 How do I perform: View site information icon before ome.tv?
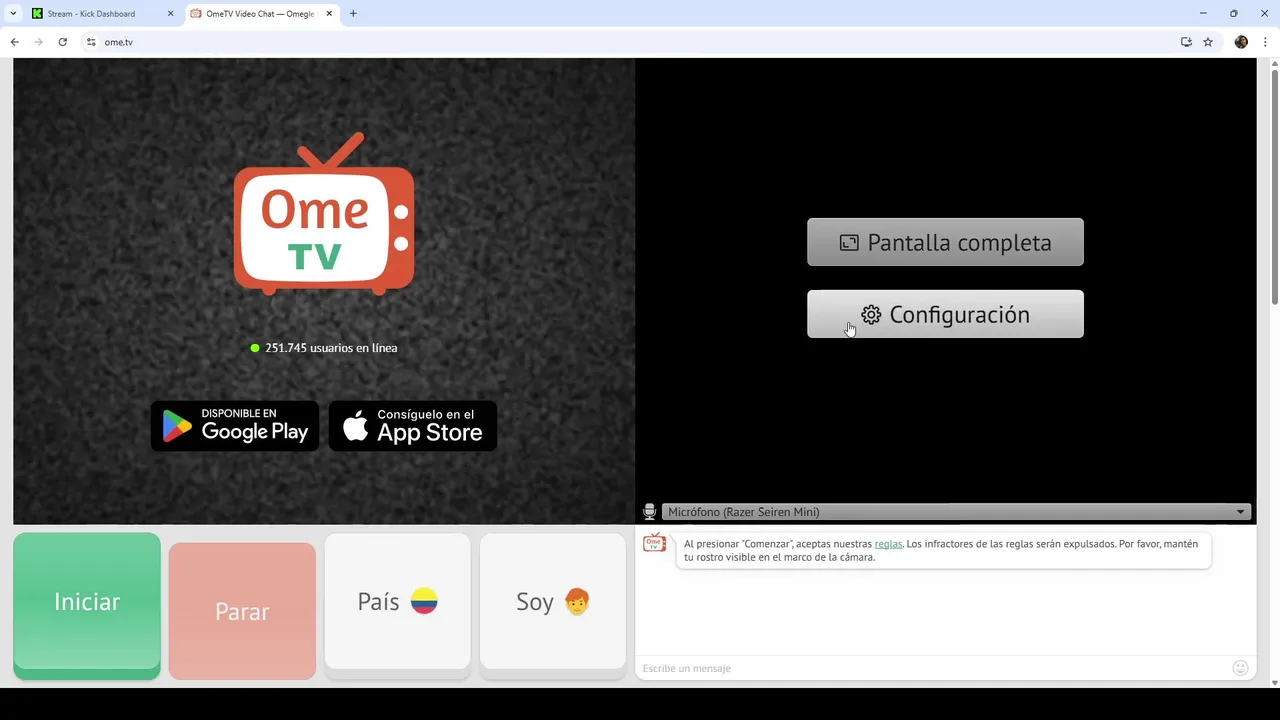[91, 42]
